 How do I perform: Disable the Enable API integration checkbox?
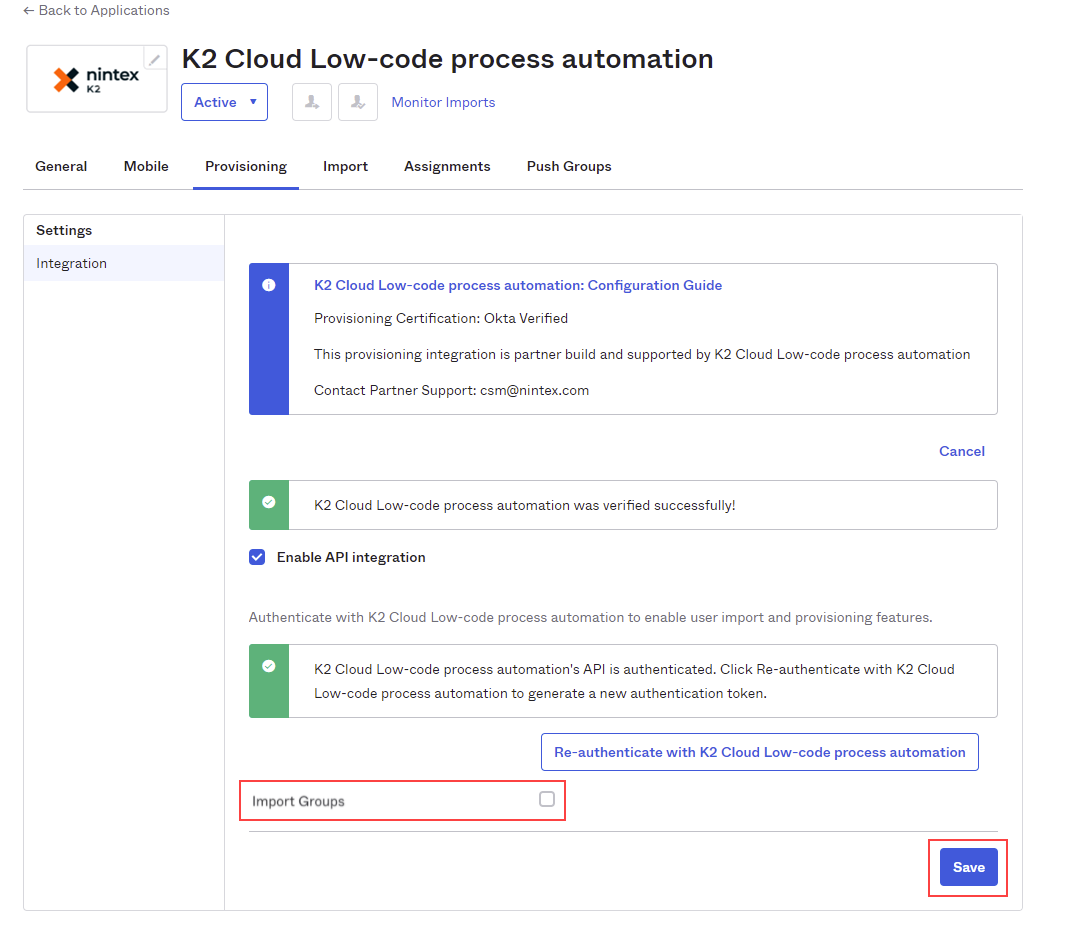(x=257, y=557)
